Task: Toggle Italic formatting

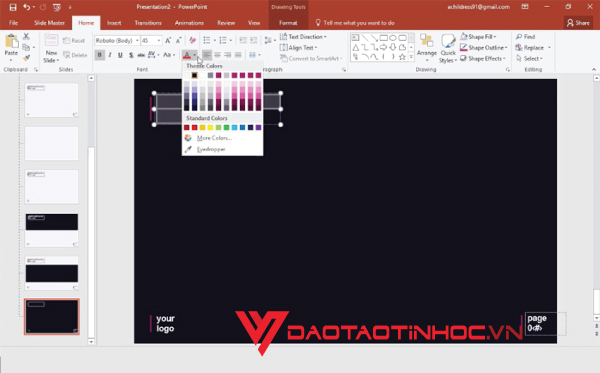Action: [x=110, y=55]
